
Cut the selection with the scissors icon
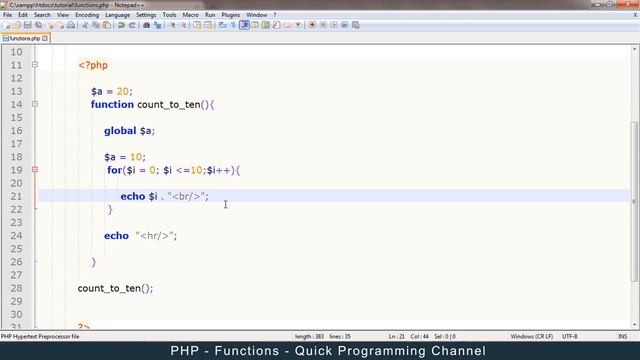[x=85, y=25]
